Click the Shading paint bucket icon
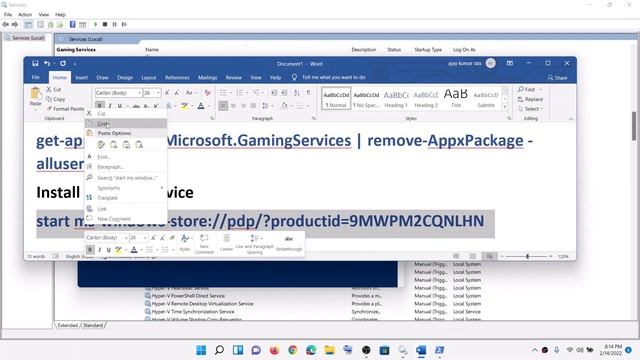Screen dimensions: 640x360 click(x=284, y=106)
